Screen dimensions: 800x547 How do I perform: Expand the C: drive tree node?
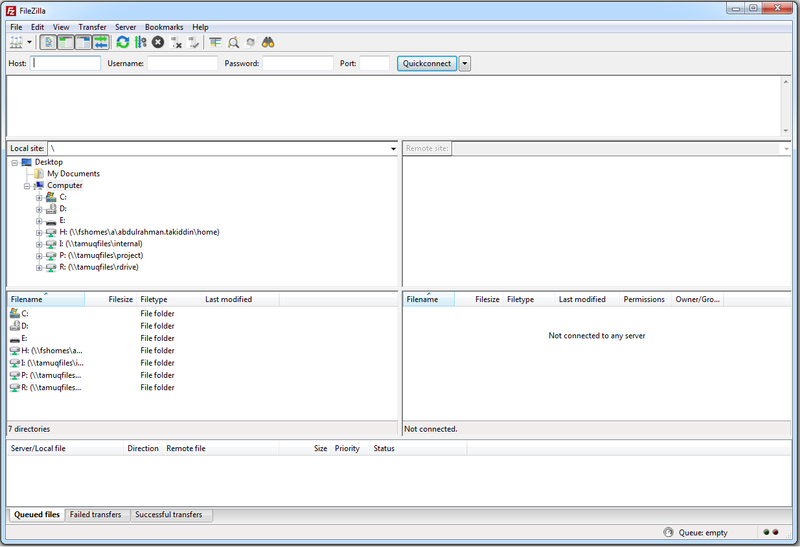tap(39, 197)
